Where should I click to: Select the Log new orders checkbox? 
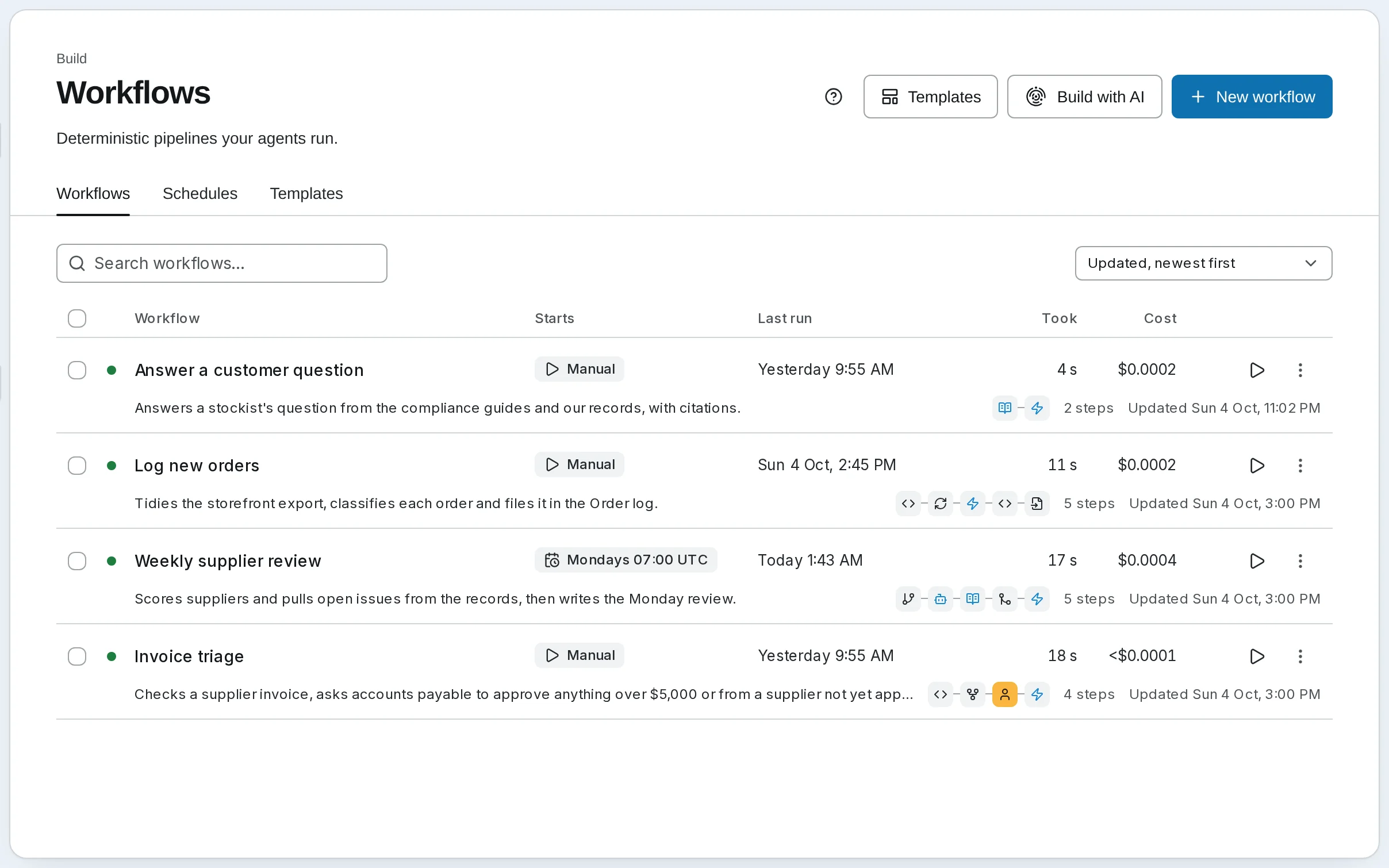(x=77, y=466)
